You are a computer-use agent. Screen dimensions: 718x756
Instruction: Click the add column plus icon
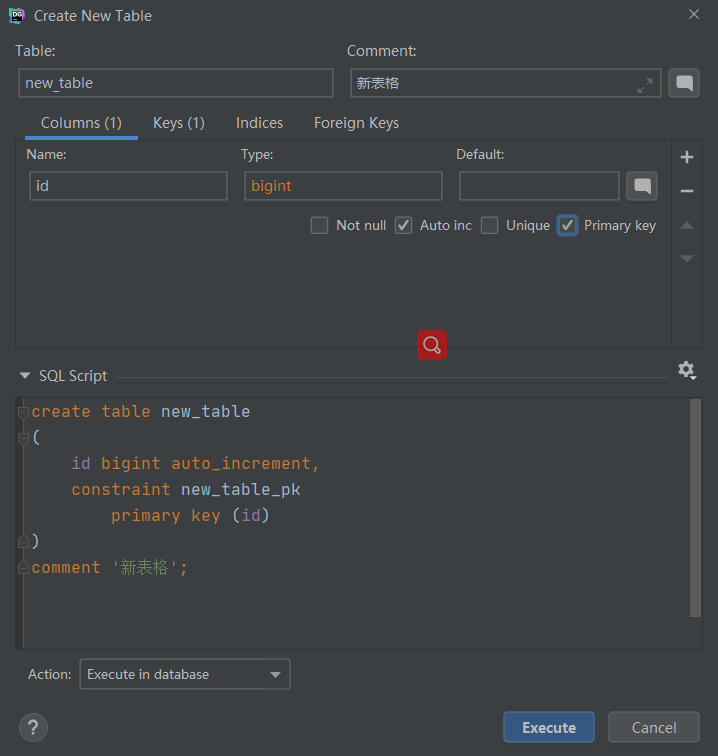point(686,157)
